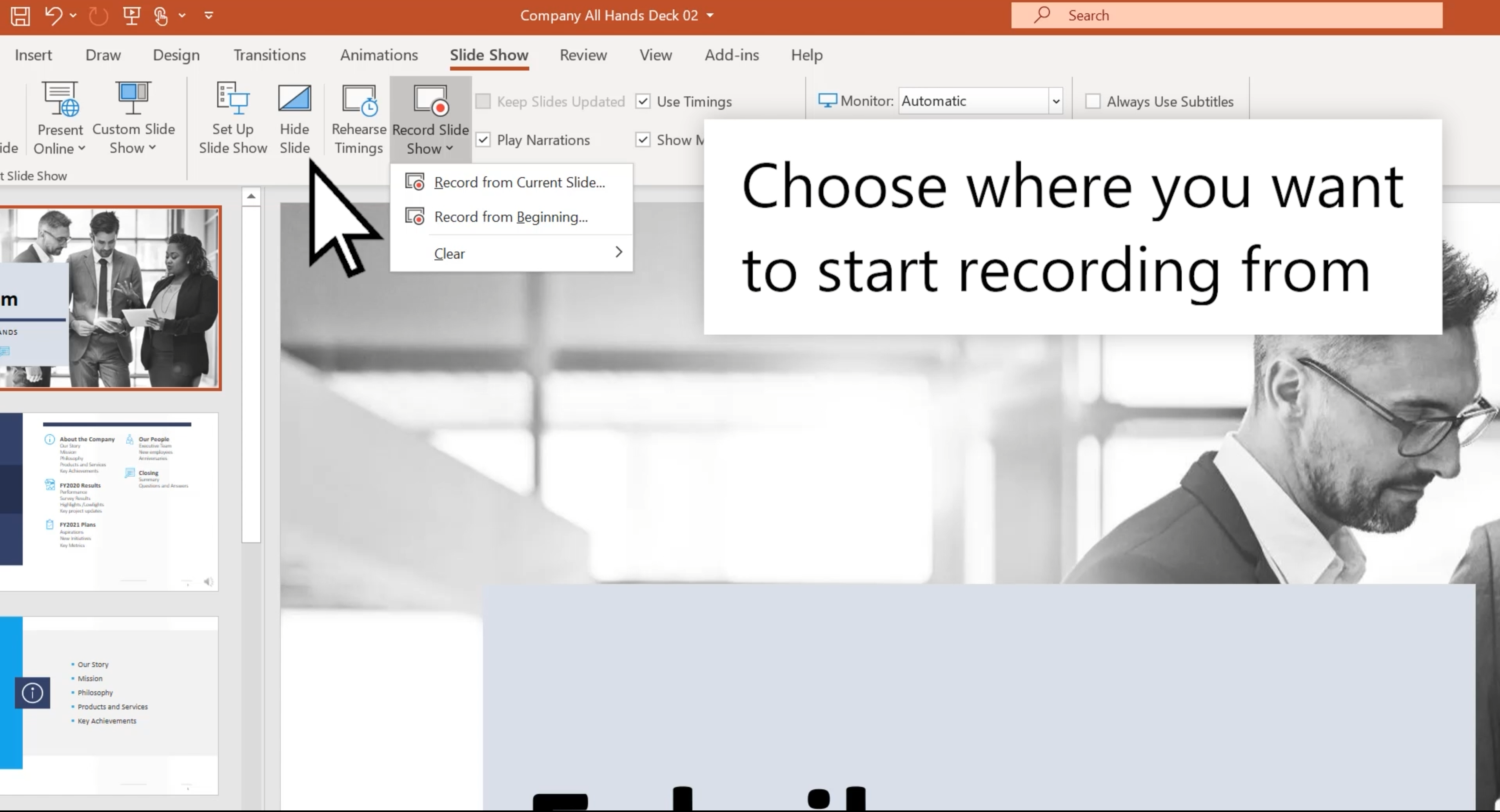The height and width of the screenshot is (812, 1500).
Task: Open the Review tab
Action: tap(583, 55)
